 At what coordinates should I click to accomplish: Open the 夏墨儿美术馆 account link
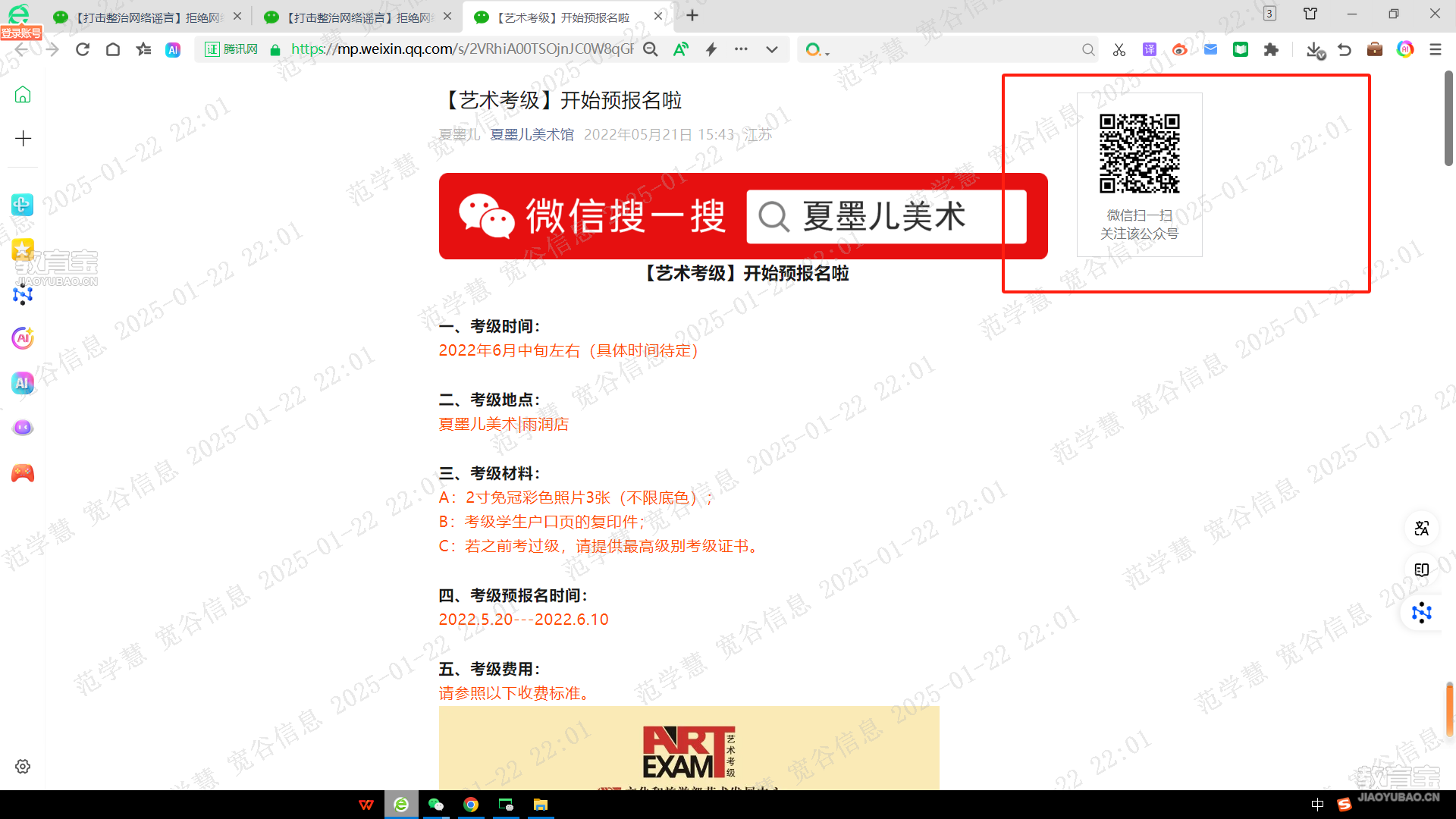pos(532,135)
